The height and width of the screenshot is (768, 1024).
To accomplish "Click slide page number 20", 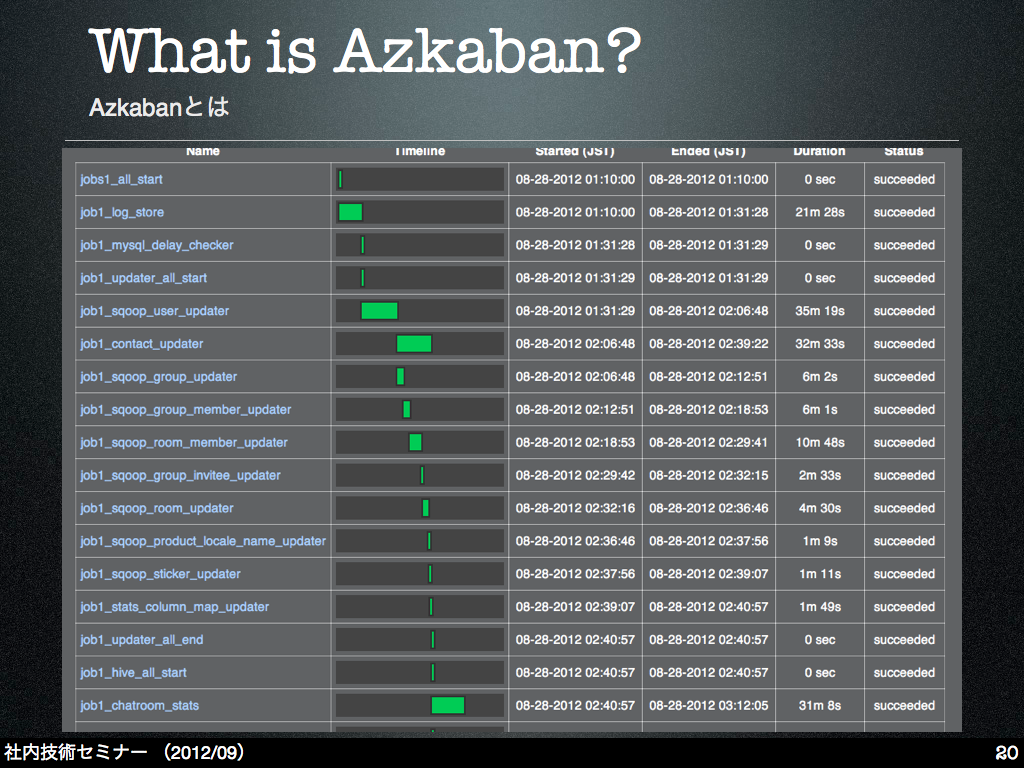I will click(1006, 752).
